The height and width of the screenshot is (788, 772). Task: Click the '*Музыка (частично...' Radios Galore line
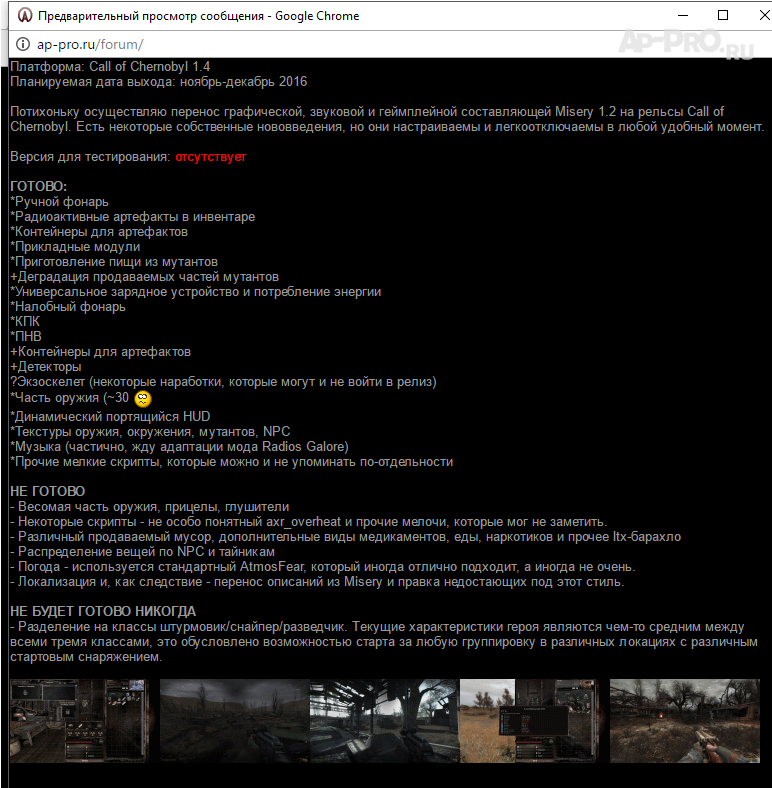179,447
